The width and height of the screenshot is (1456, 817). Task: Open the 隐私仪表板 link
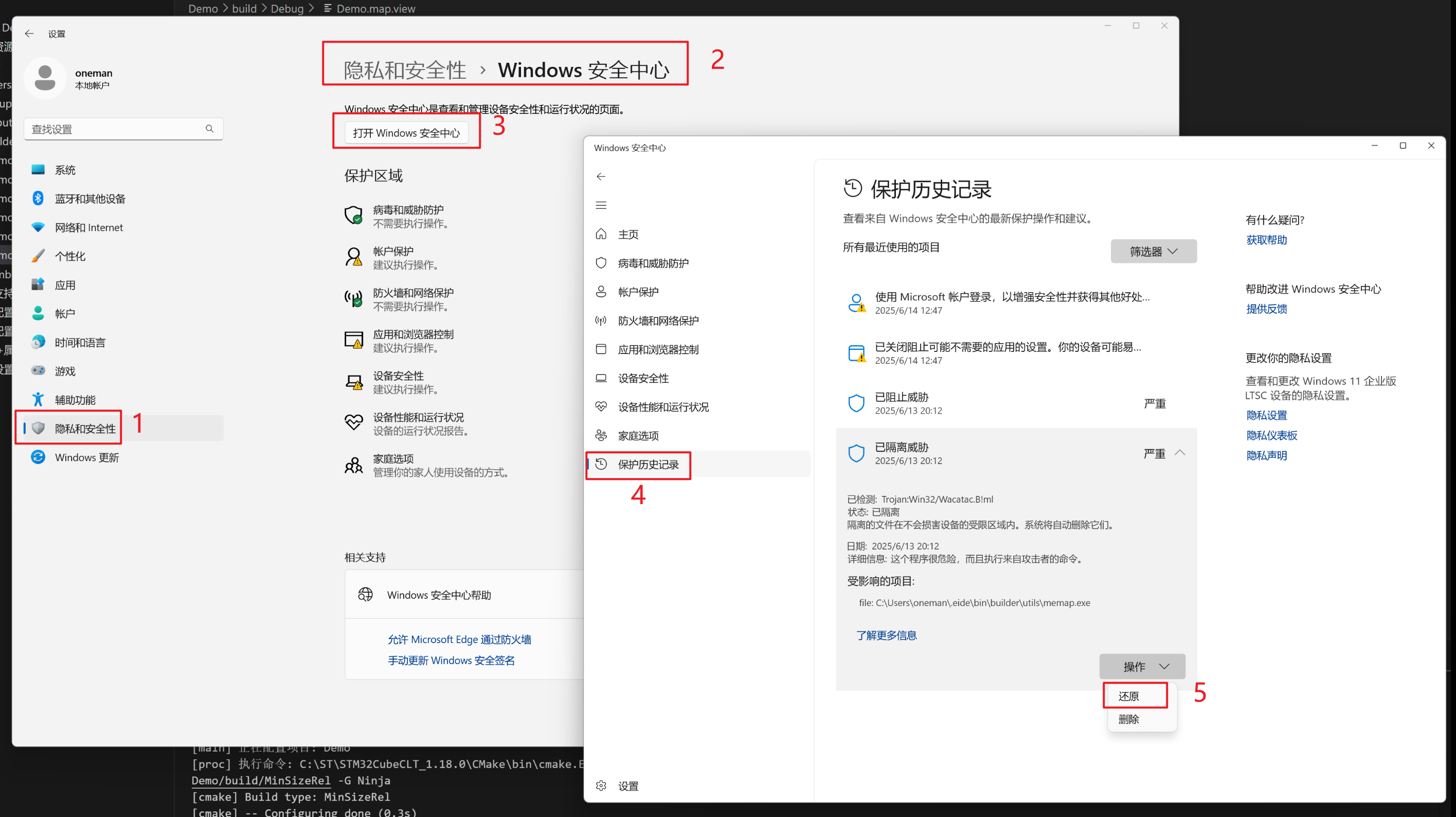pos(1271,435)
